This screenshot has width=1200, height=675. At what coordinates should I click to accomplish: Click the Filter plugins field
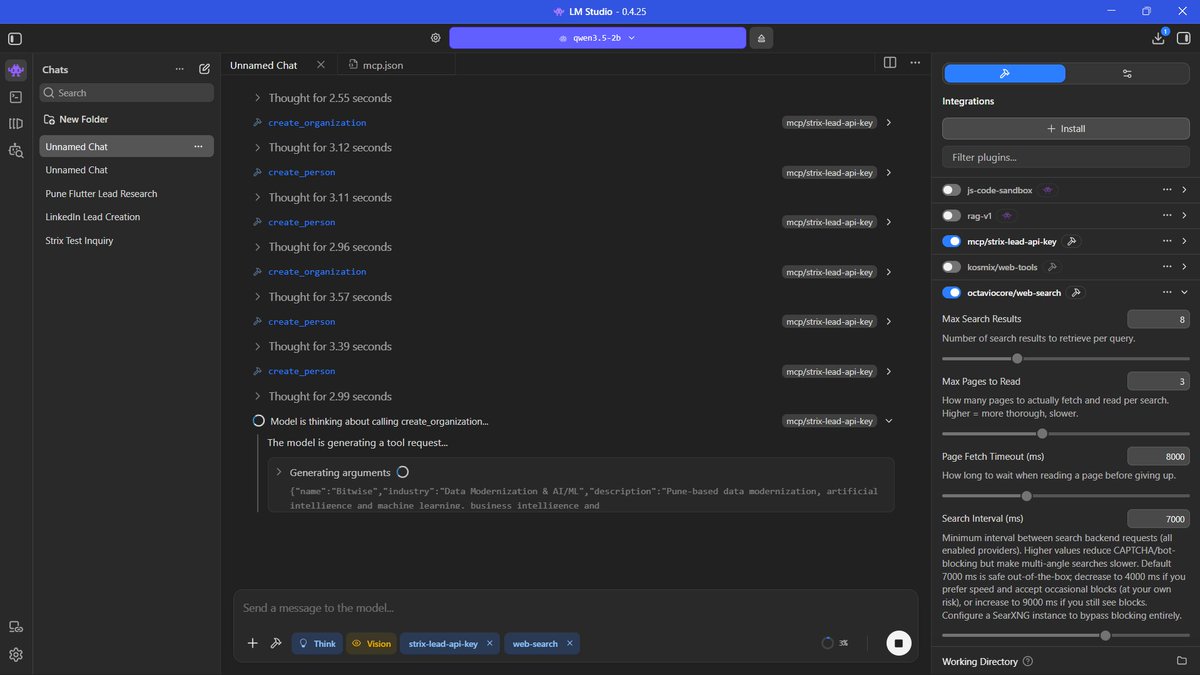coord(1065,157)
